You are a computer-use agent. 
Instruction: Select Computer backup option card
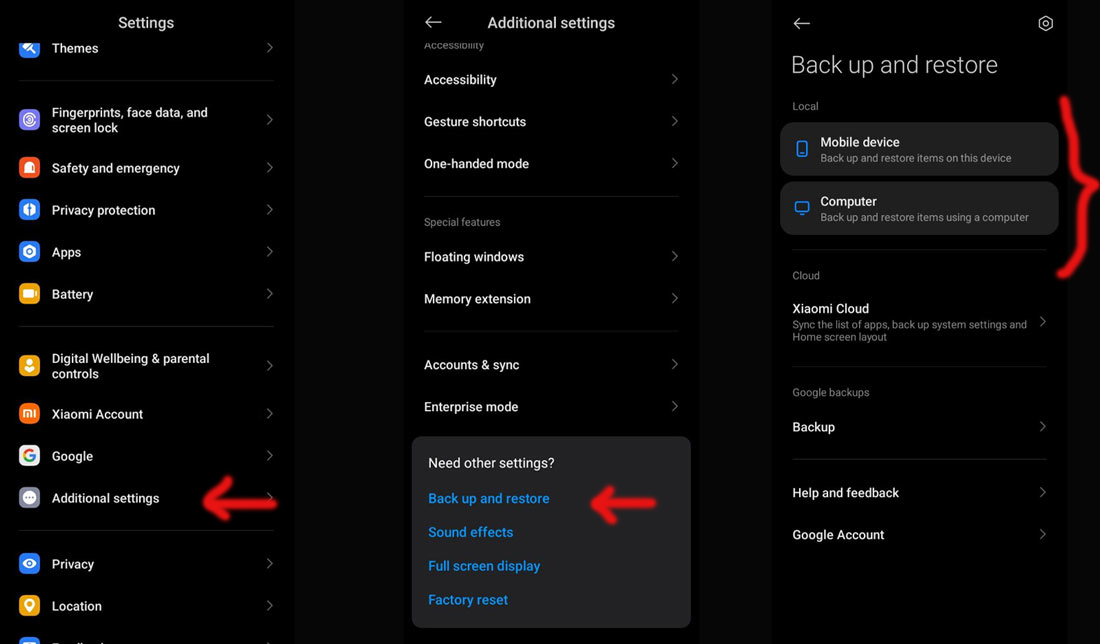click(919, 208)
